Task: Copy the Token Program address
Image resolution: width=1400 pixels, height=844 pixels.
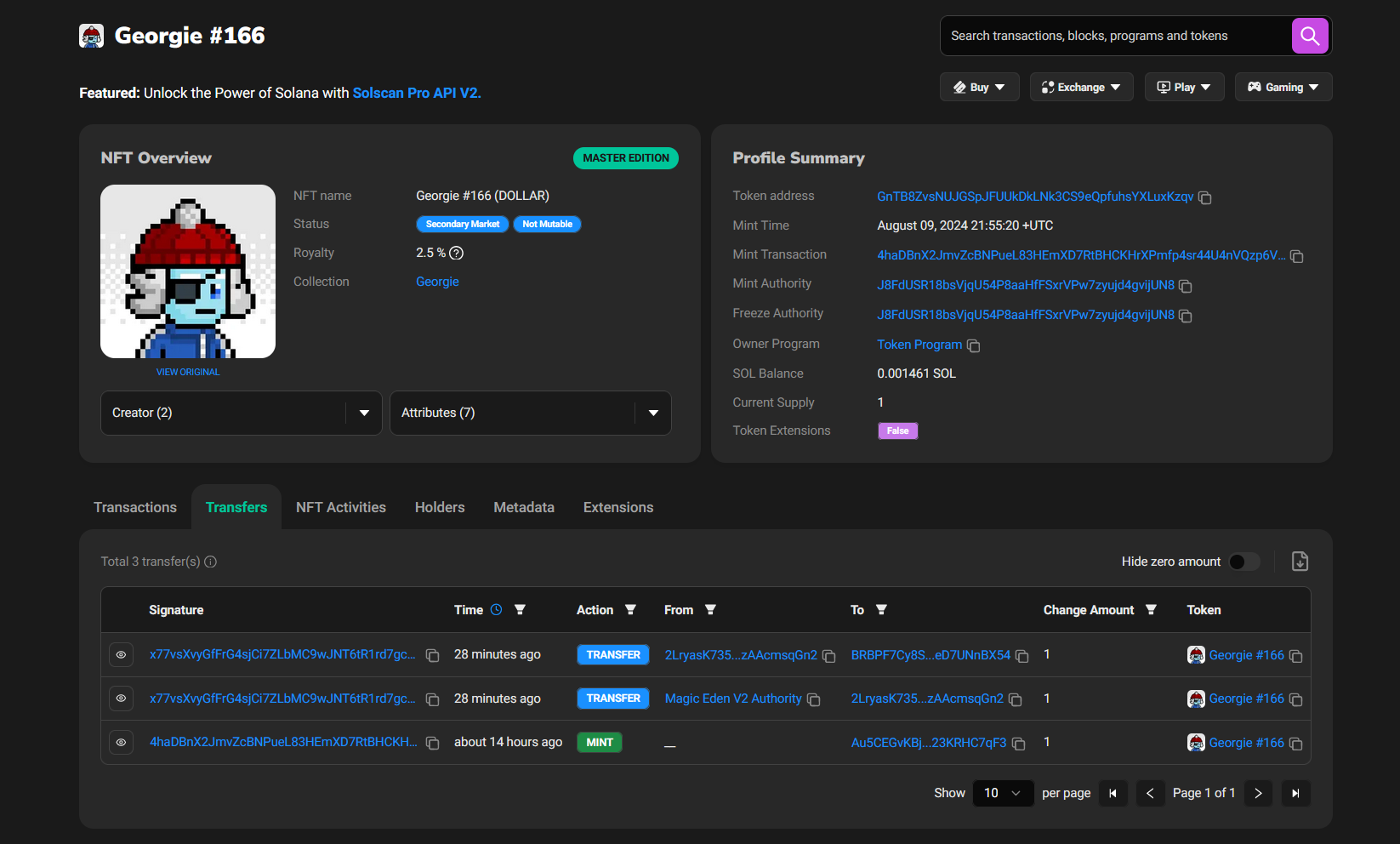Action: (x=974, y=345)
